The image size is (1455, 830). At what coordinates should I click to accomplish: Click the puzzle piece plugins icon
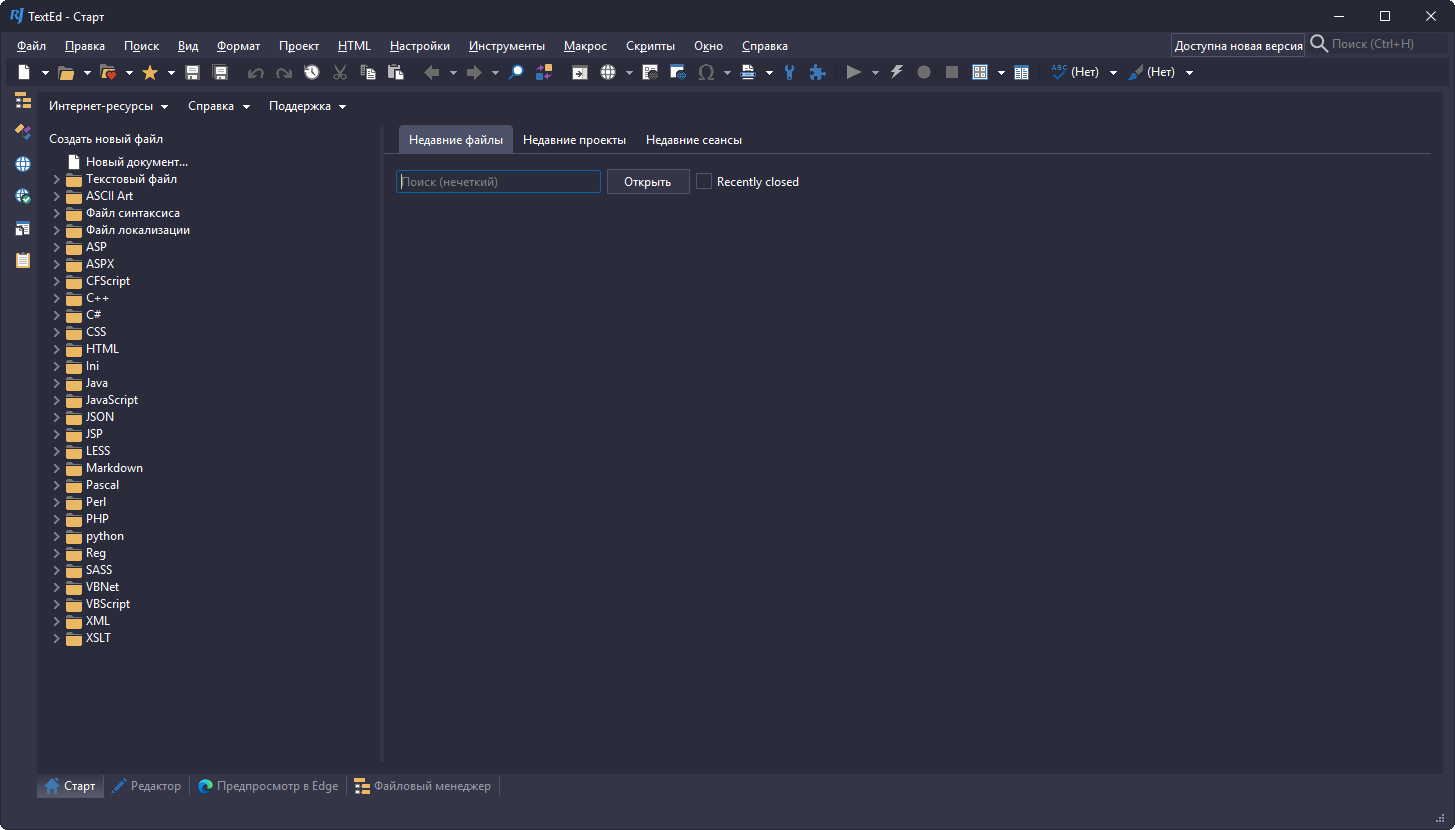(817, 73)
